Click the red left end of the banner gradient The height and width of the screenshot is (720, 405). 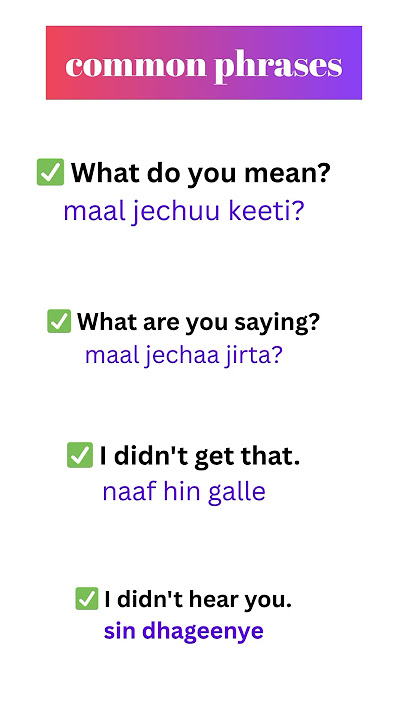tap(54, 63)
